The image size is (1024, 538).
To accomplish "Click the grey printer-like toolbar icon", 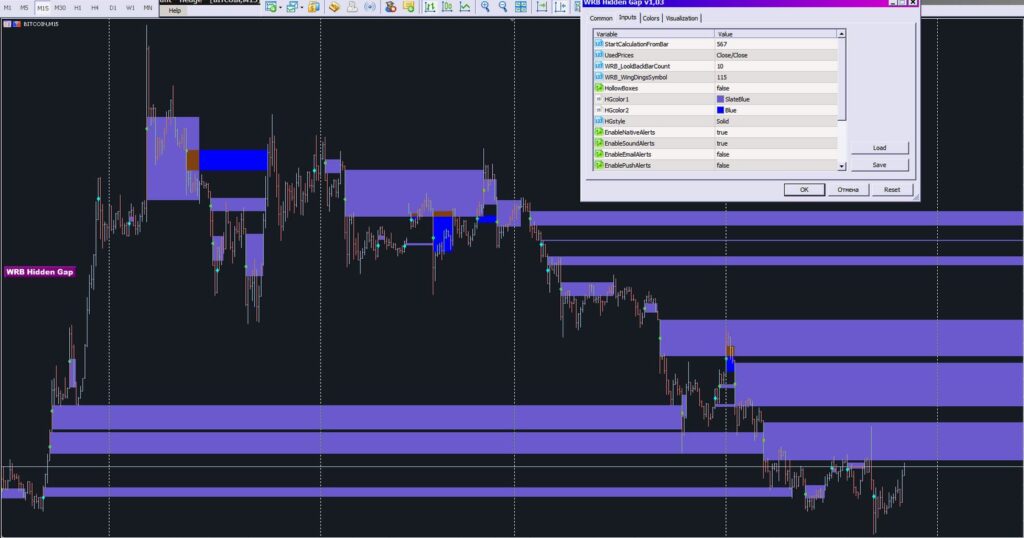I will coord(352,7).
